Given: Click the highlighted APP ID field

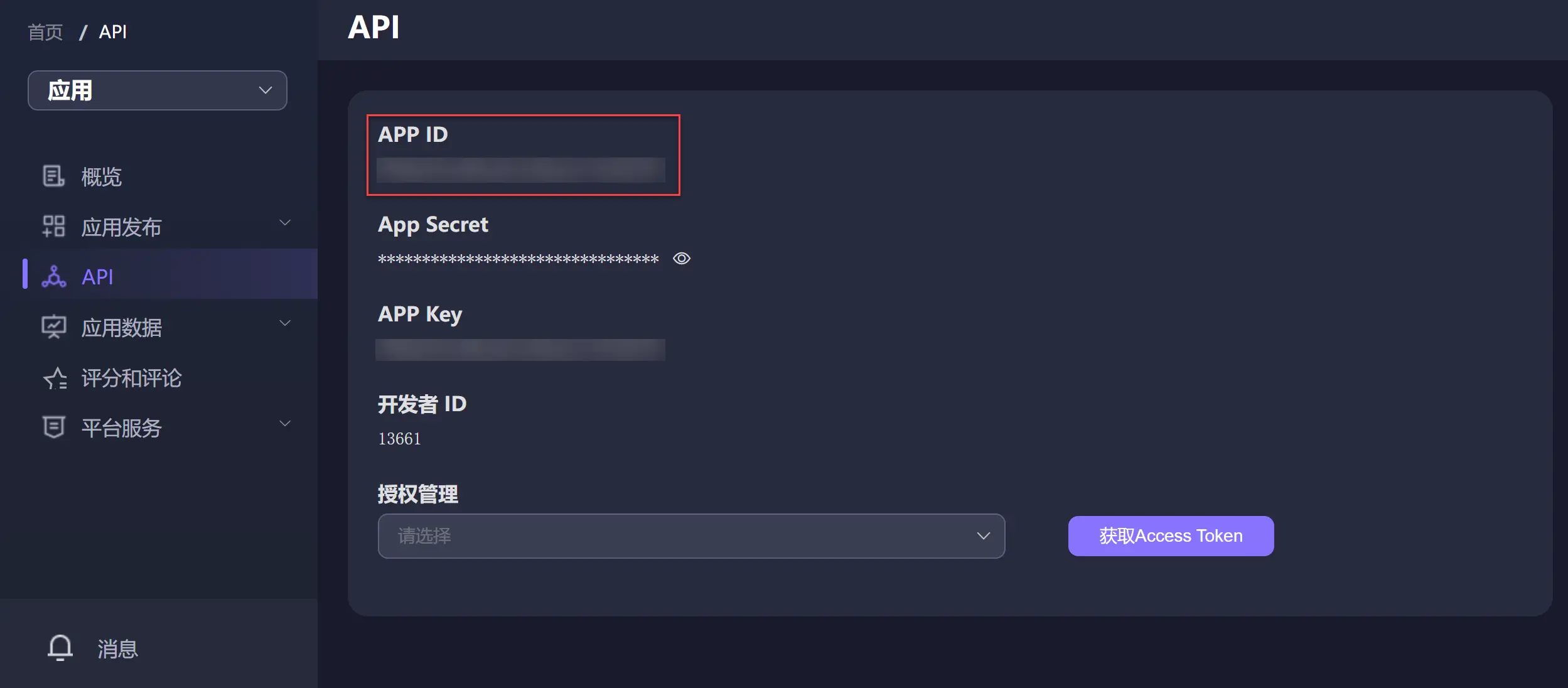Looking at the screenshot, I should tap(523, 169).
